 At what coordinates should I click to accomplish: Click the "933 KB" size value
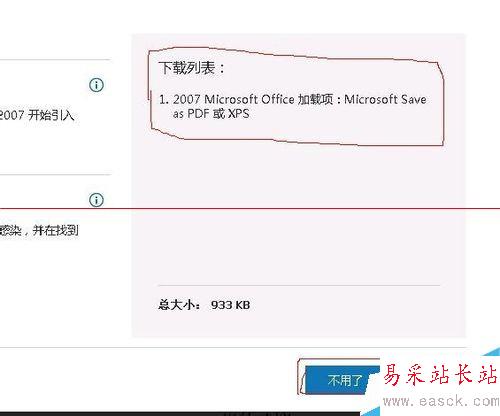click(230, 305)
